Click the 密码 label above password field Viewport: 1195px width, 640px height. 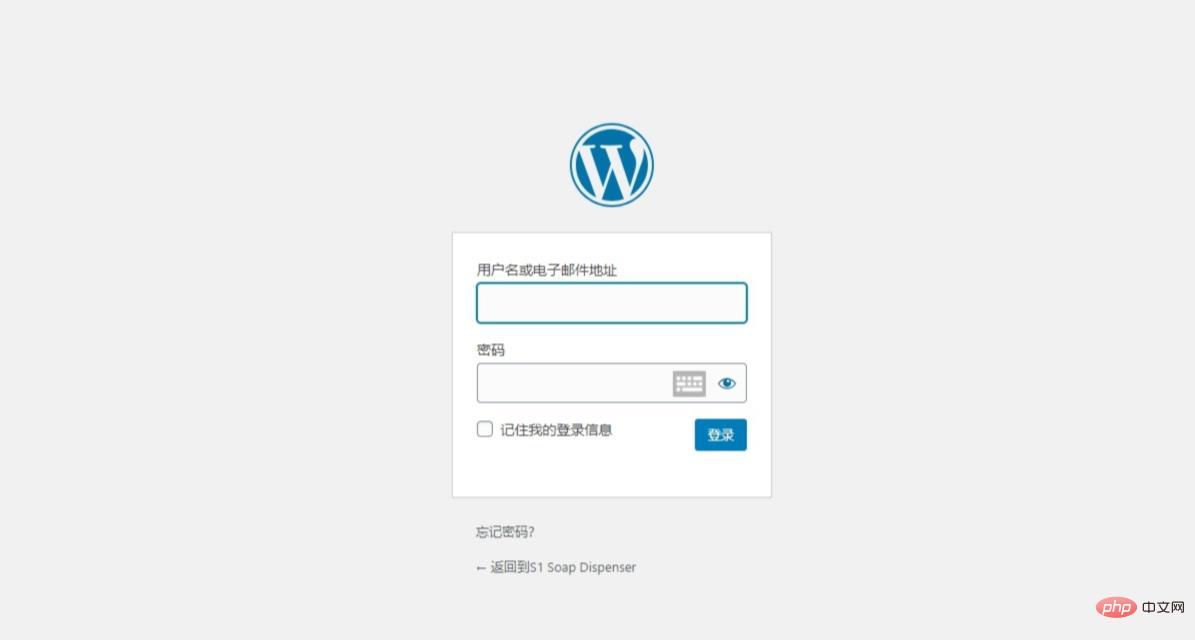[x=491, y=350]
